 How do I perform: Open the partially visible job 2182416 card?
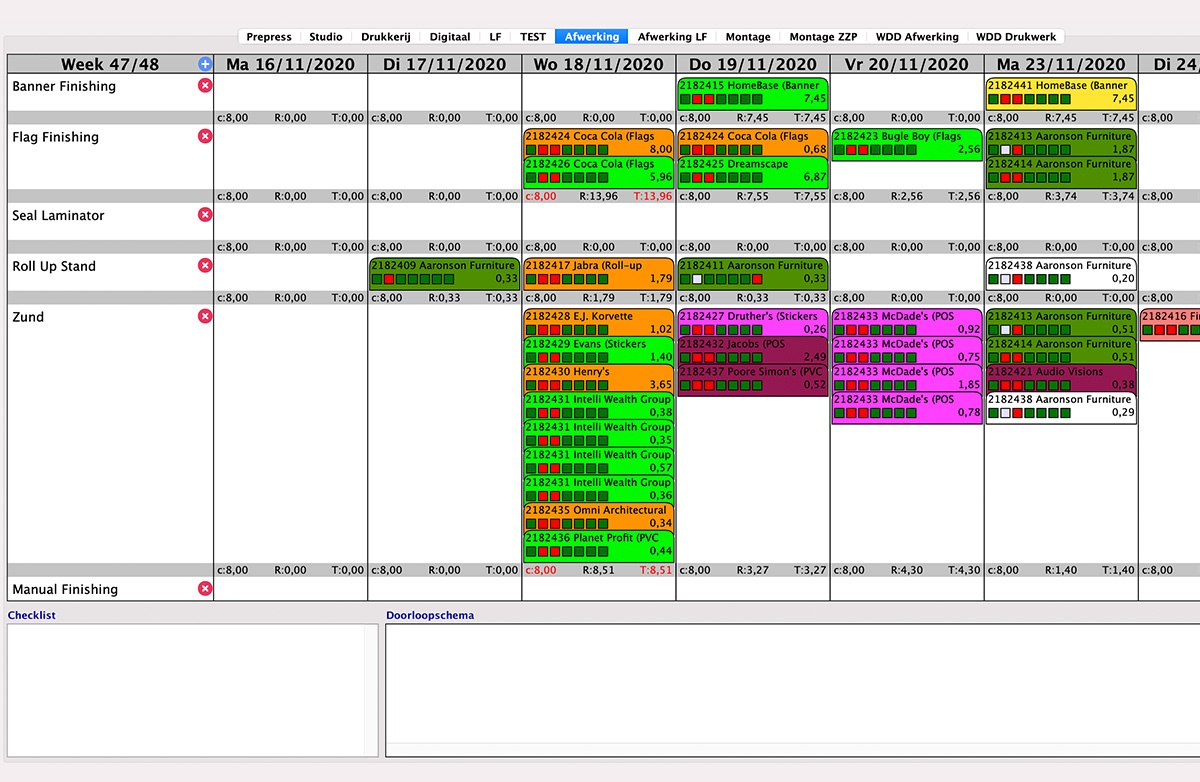pos(1170,324)
